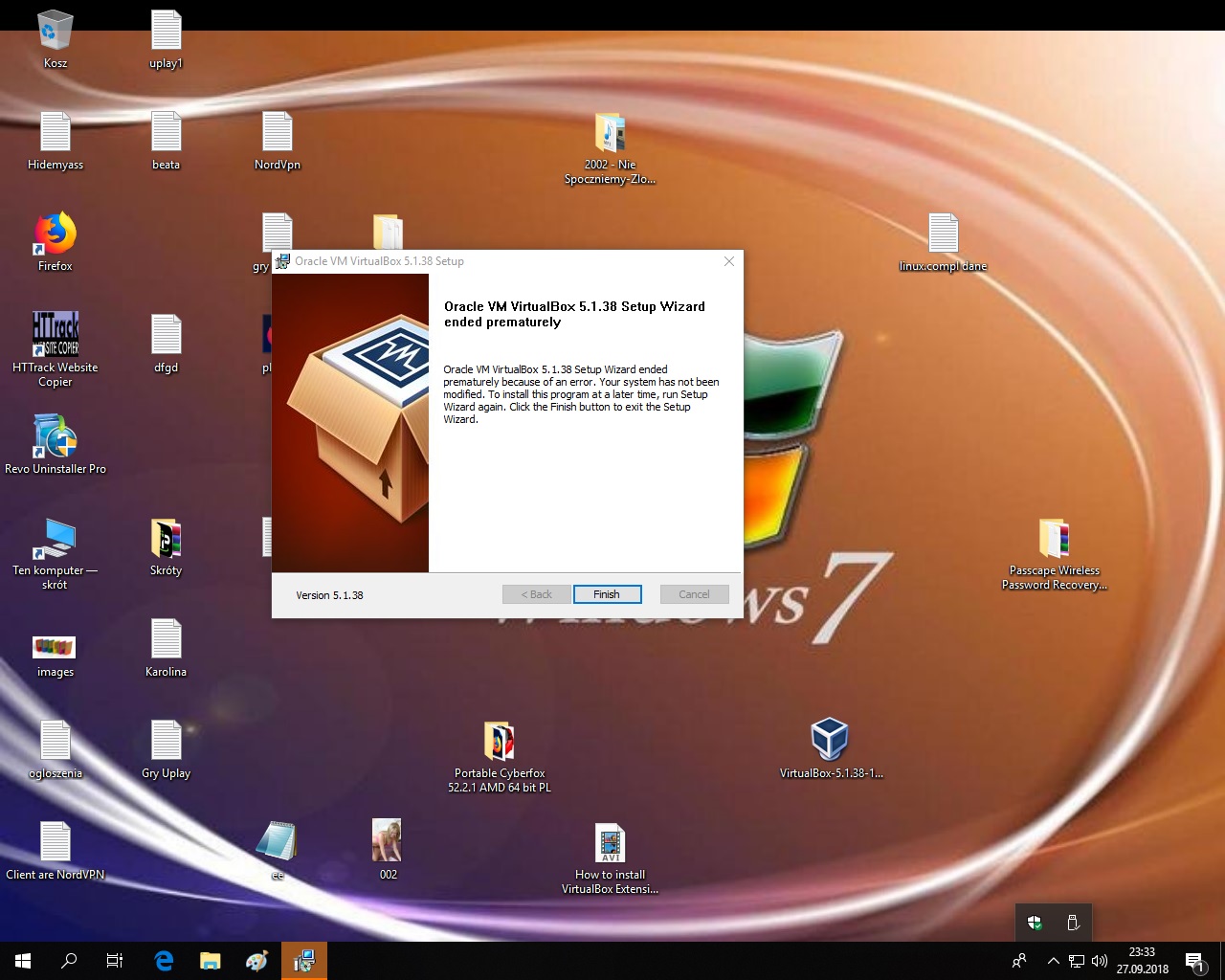
Task: Select the Kosz recycle bin icon
Action: [56, 31]
